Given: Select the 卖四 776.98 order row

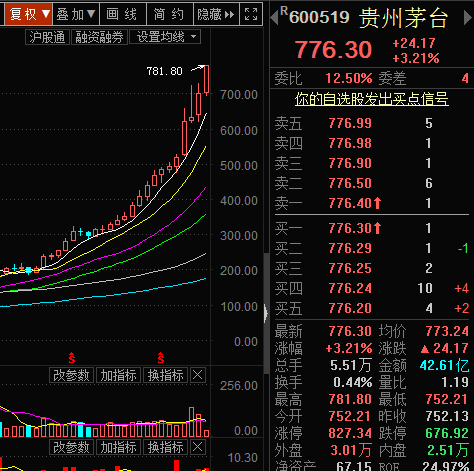Looking at the screenshot, I should (371, 143).
